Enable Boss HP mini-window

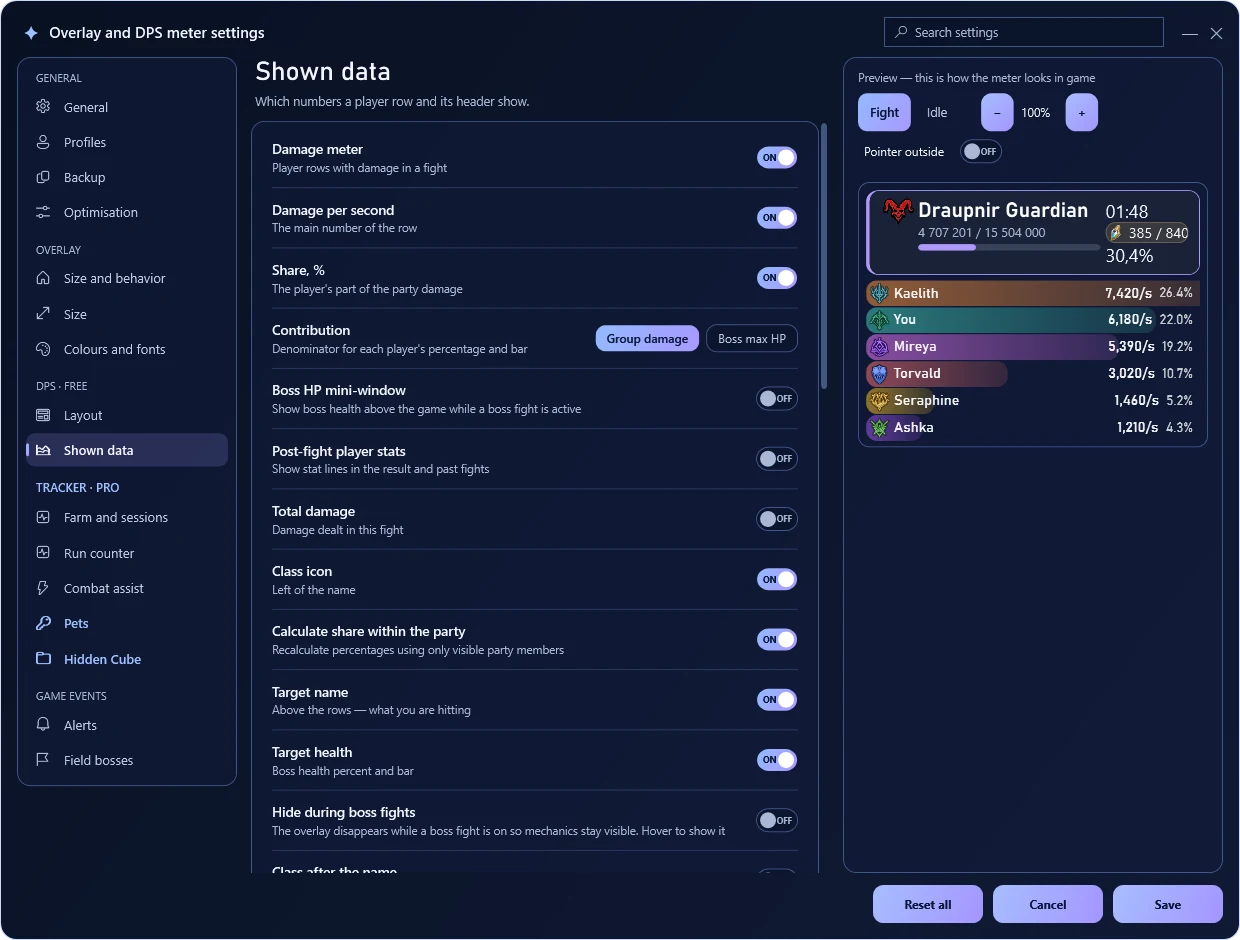pyautogui.click(x=777, y=398)
